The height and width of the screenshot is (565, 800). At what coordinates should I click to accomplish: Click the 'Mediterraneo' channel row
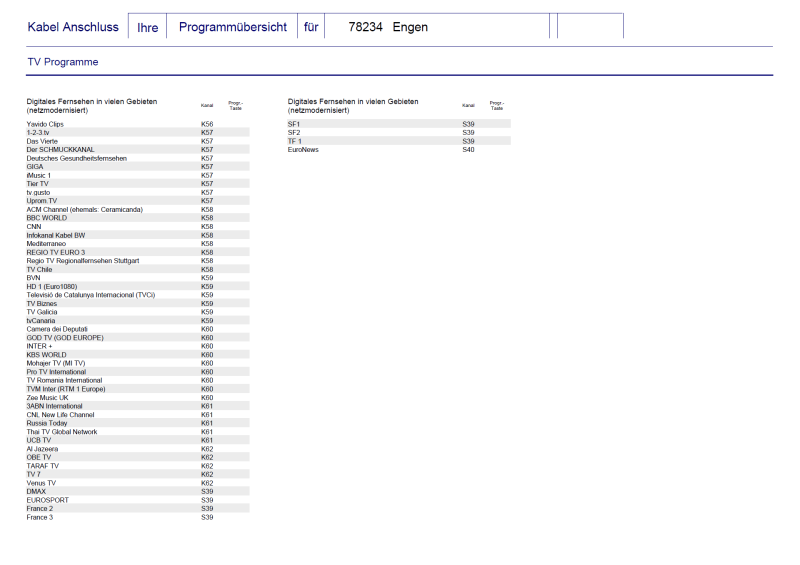(x=138, y=244)
